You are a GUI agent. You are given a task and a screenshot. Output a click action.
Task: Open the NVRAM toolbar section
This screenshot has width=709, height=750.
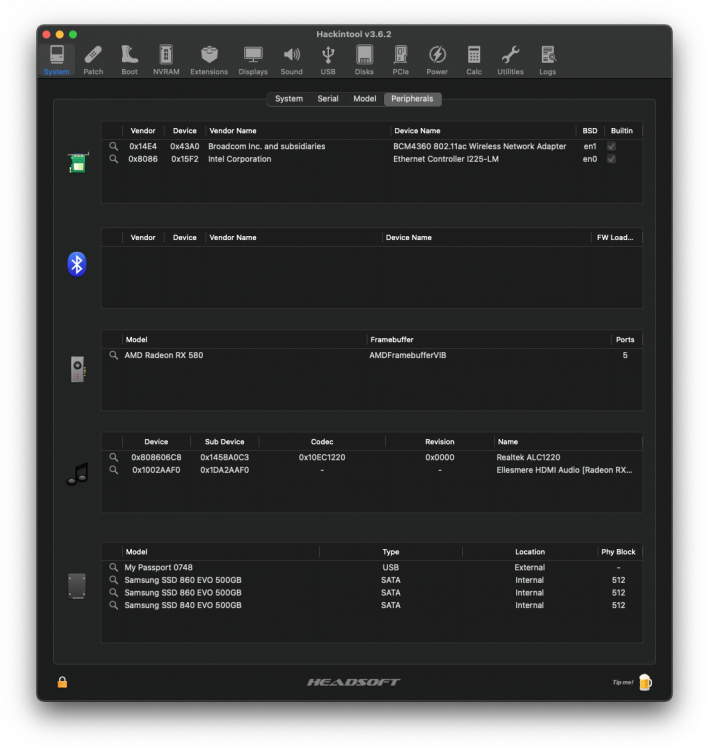click(x=166, y=60)
